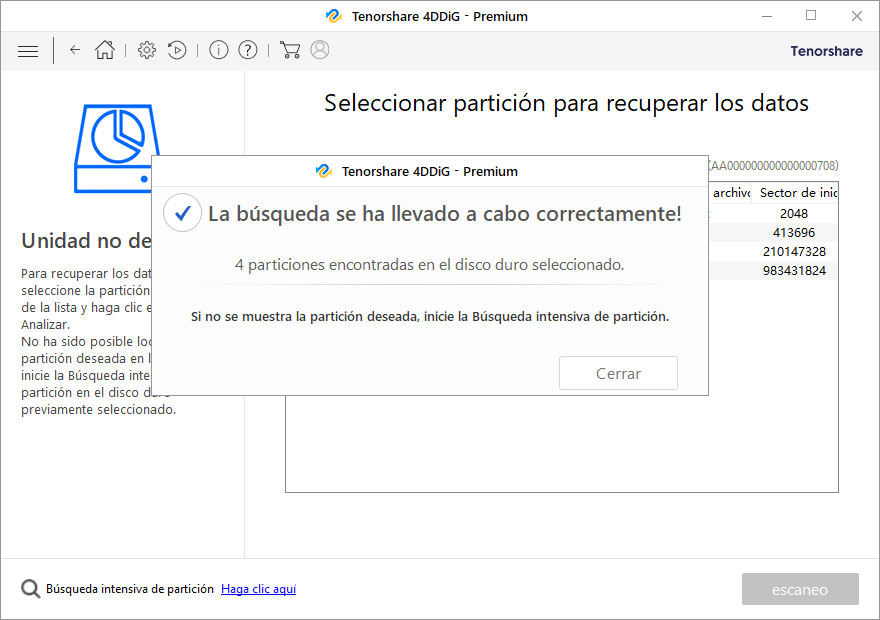Close the main window
Viewport: 880px width, 620px height.
856,16
